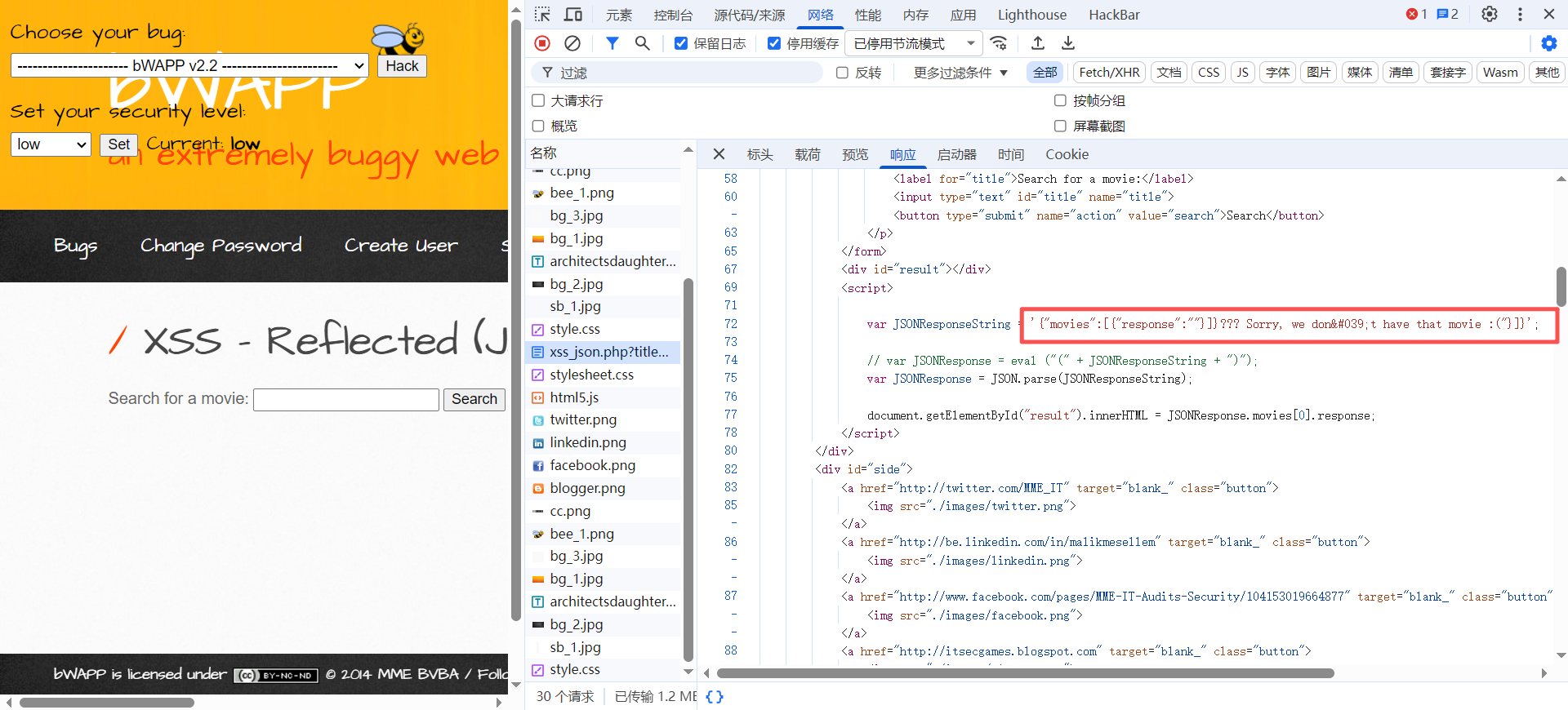Open the Bugs menu link
The image size is (1568, 710).
tap(75, 246)
